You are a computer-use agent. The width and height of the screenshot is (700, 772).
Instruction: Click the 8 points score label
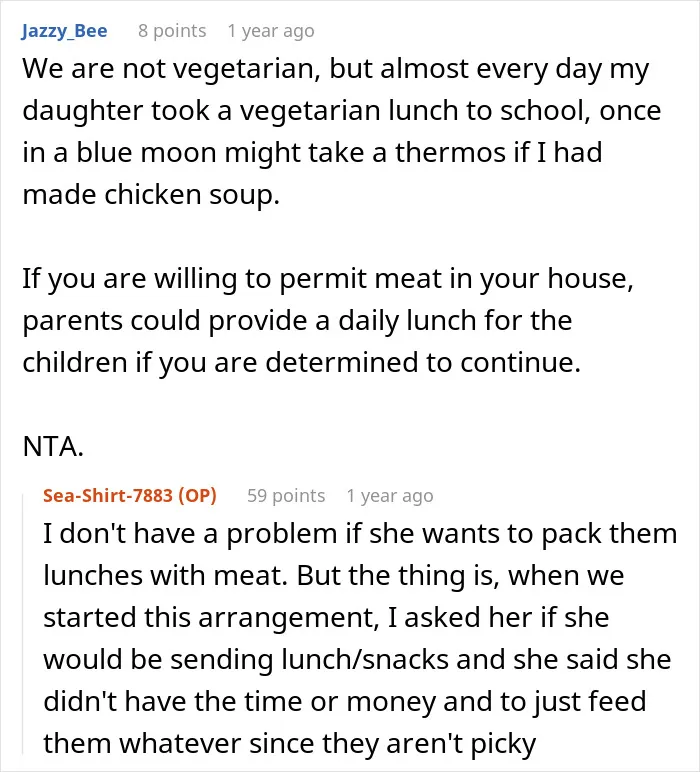tap(172, 31)
